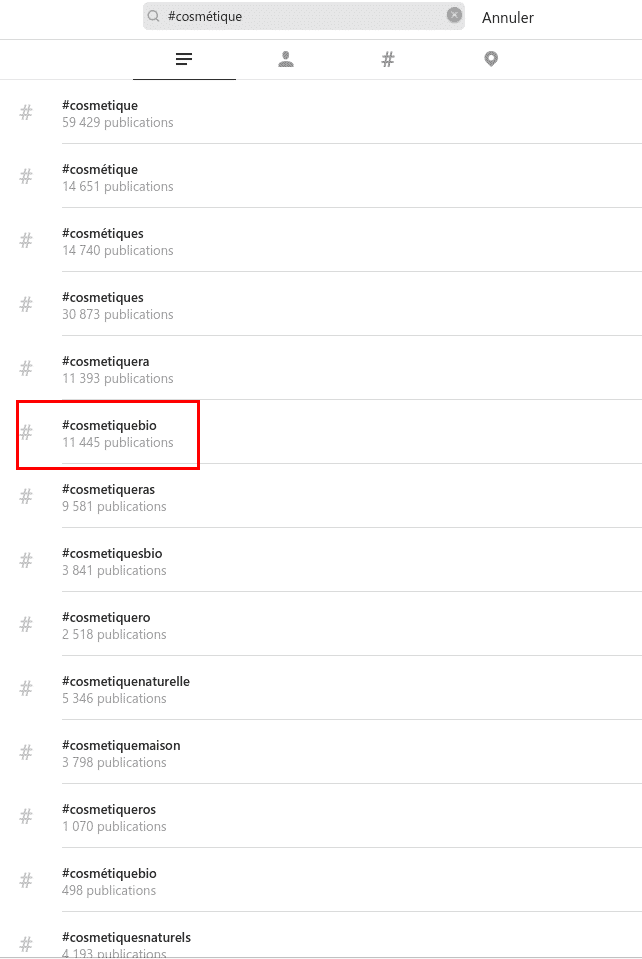Select the Hashtags tab icon

tap(388, 60)
